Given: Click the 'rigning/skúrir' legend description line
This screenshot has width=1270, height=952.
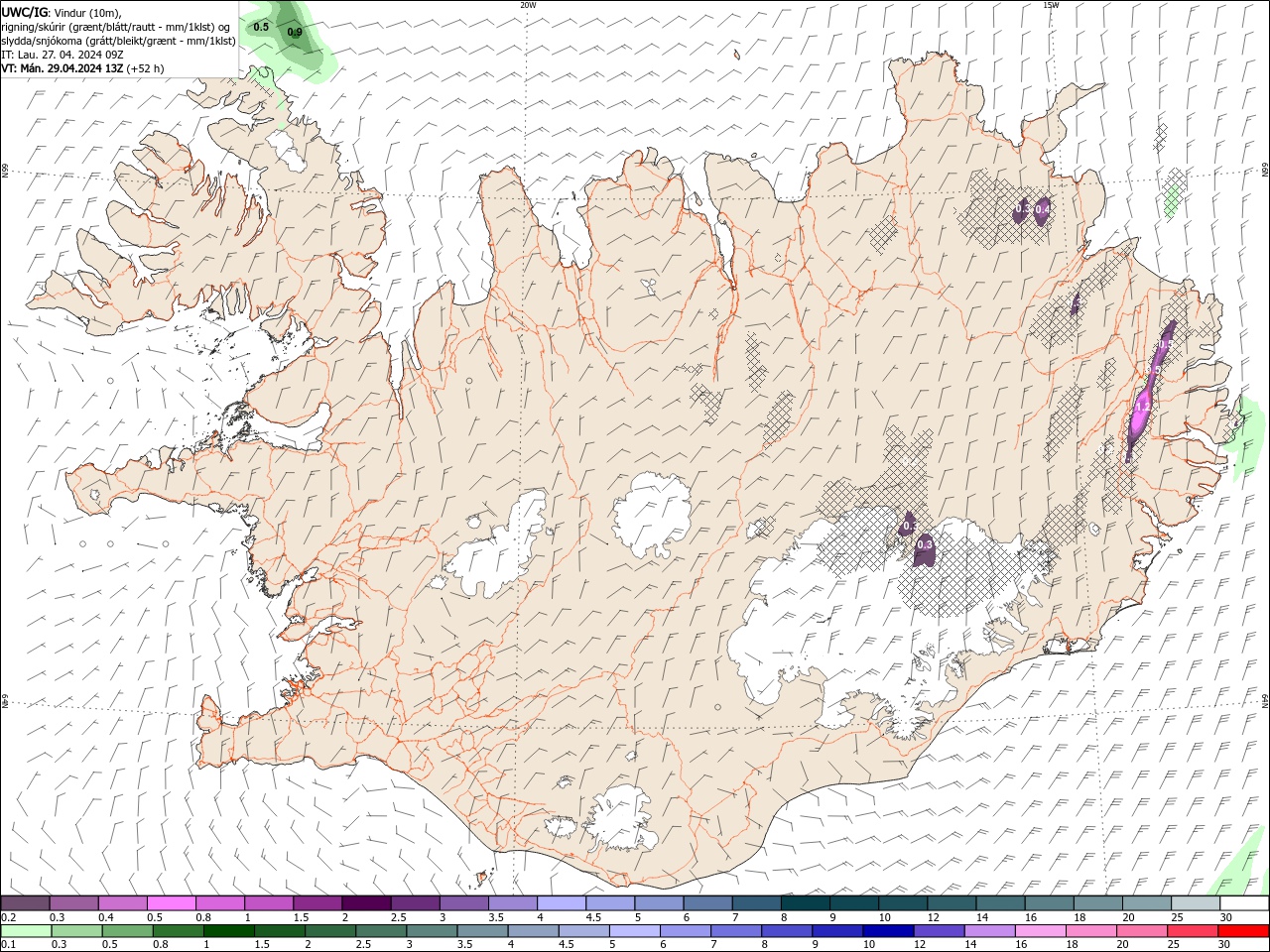Looking at the screenshot, I should pos(115,26).
